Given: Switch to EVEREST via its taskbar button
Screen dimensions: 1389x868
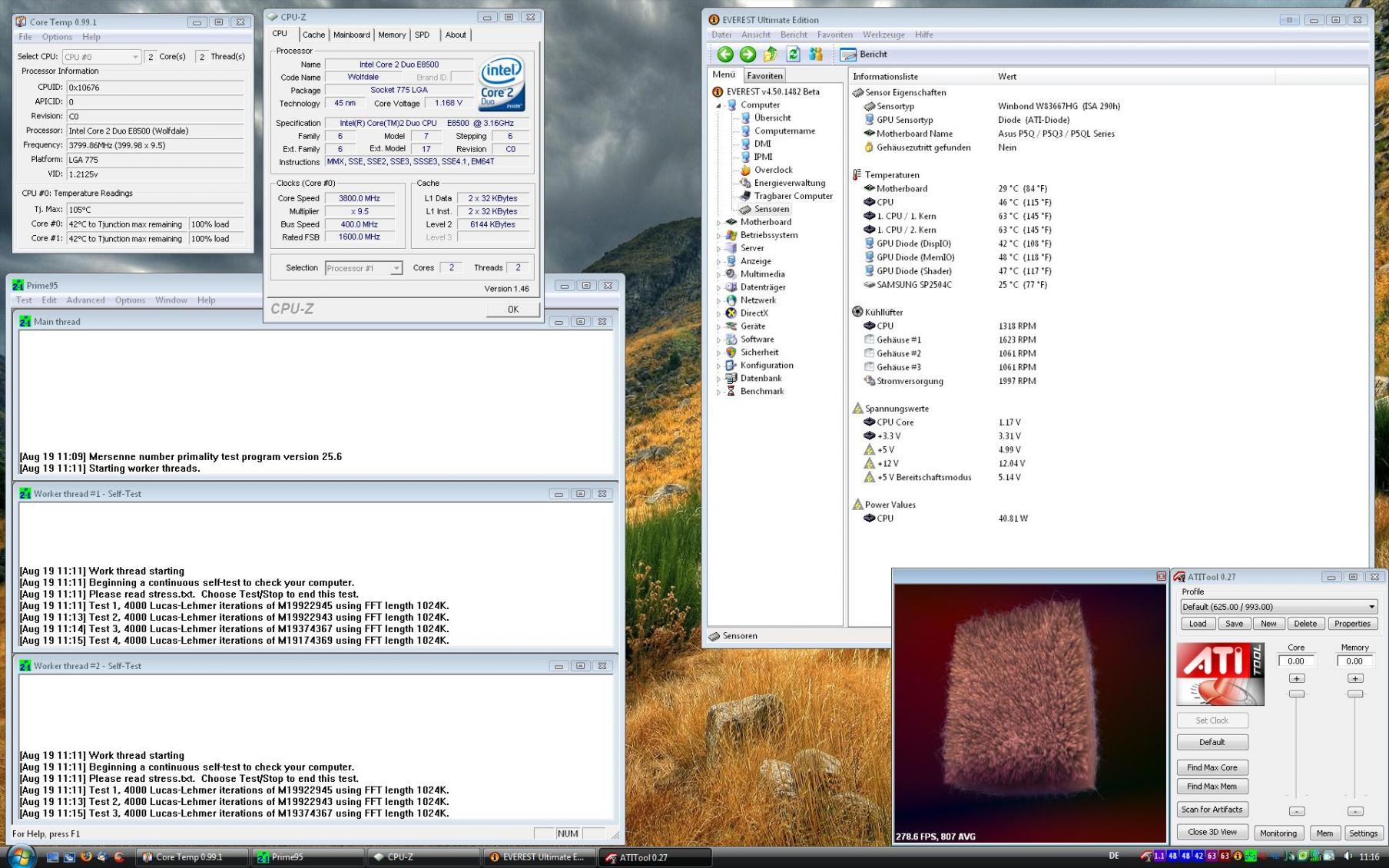Looking at the screenshot, I should coord(539,857).
